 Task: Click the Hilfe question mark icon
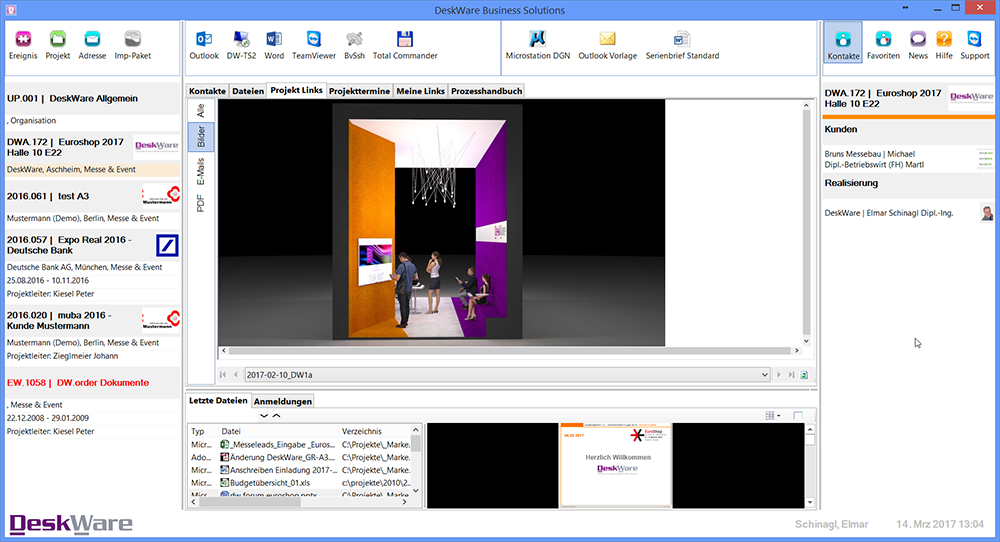tap(944, 40)
